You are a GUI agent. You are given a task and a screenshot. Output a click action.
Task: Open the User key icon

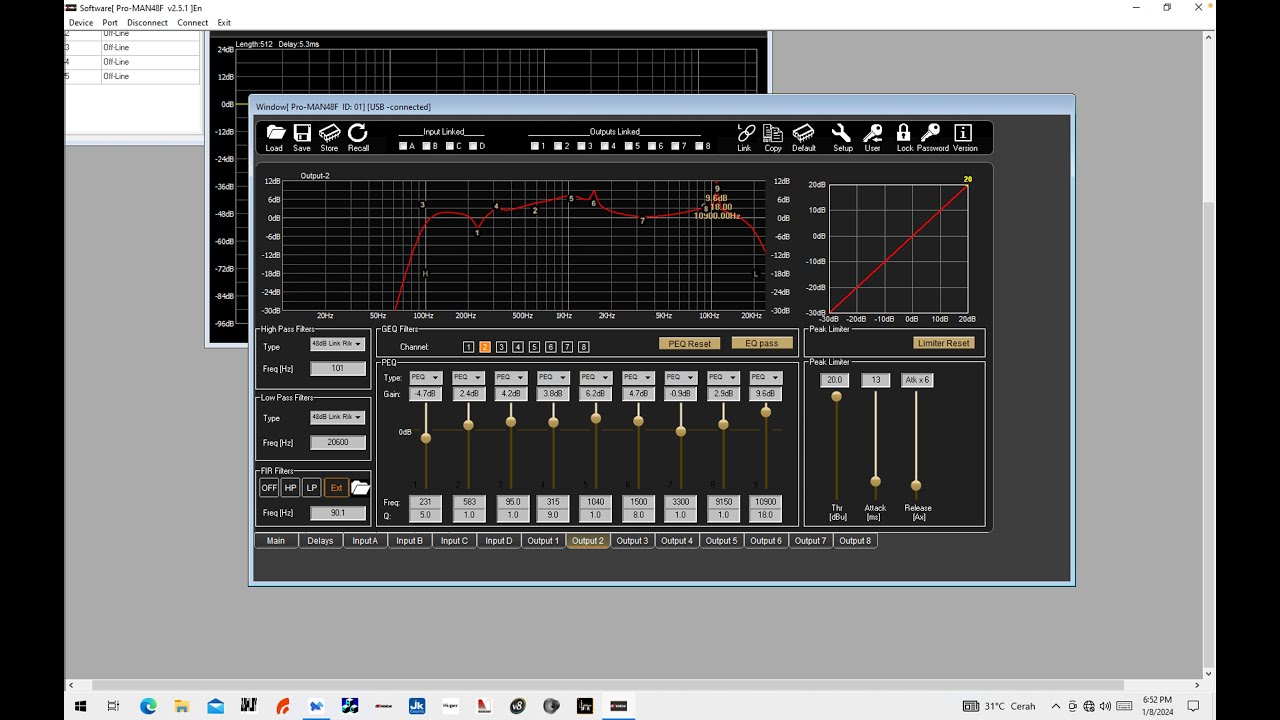(873, 133)
